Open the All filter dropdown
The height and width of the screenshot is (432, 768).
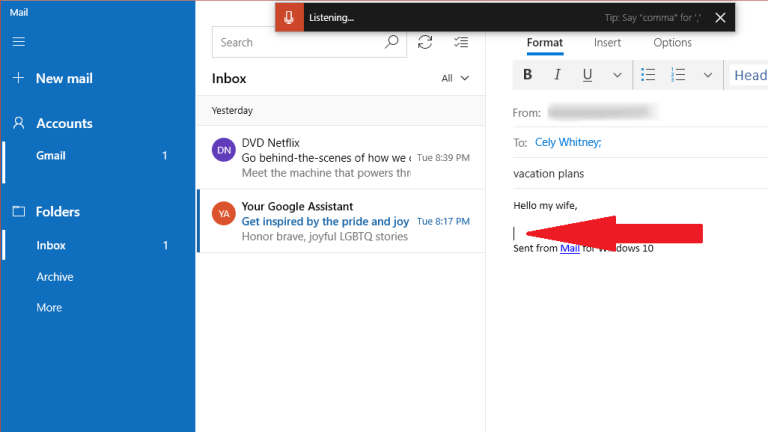coord(455,78)
